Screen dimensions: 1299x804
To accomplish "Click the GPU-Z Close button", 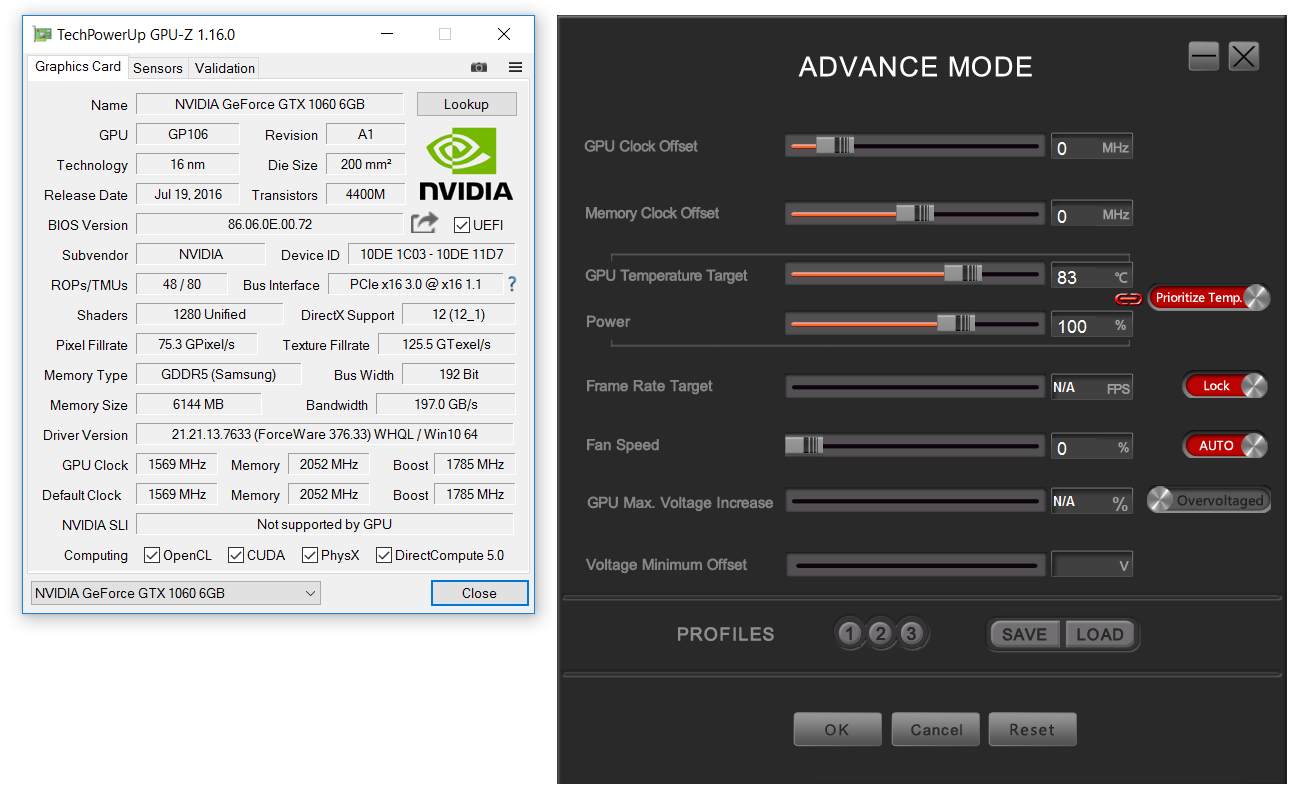I will pos(479,593).
